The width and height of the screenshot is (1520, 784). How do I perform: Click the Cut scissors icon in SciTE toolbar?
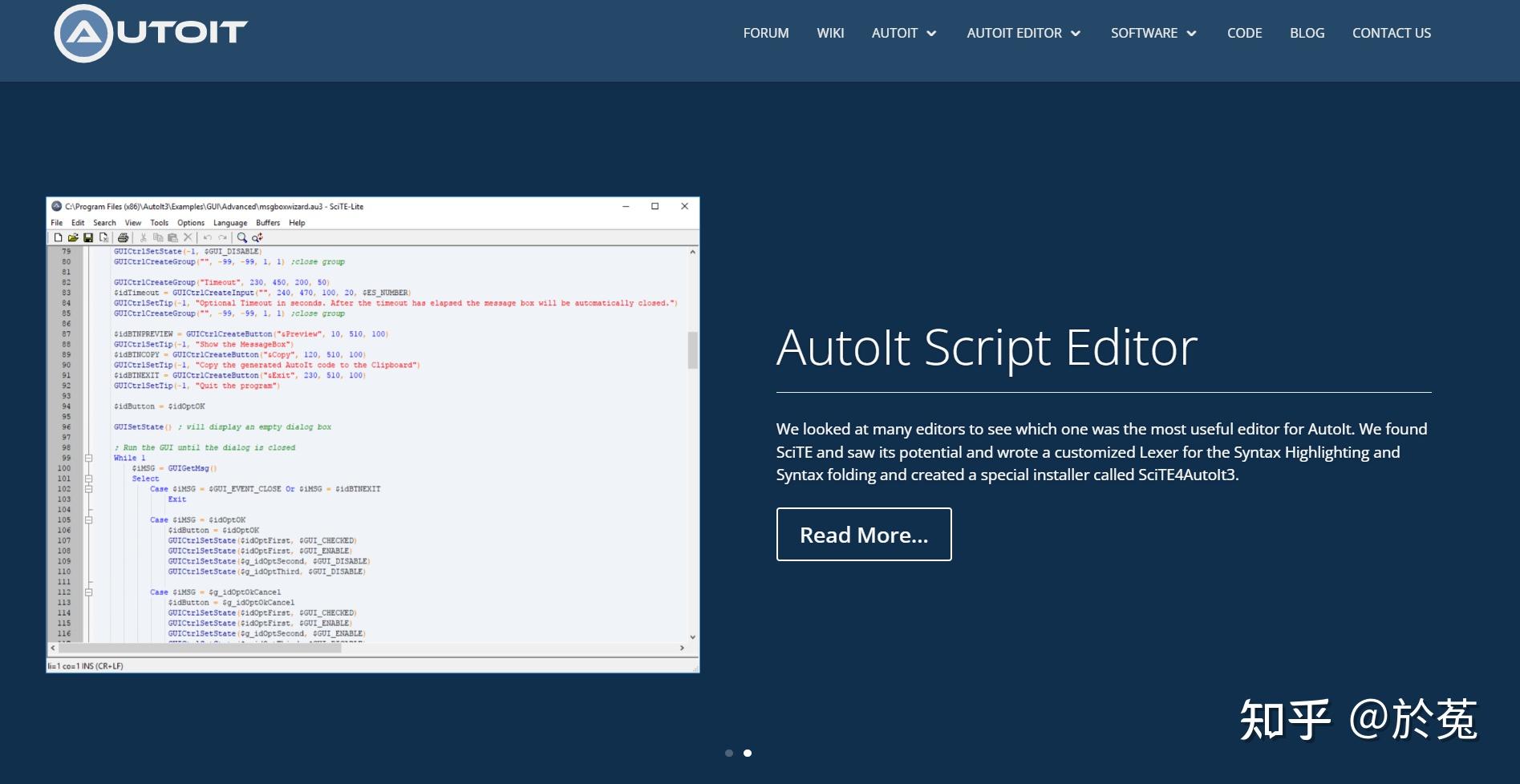click(143, 237)
